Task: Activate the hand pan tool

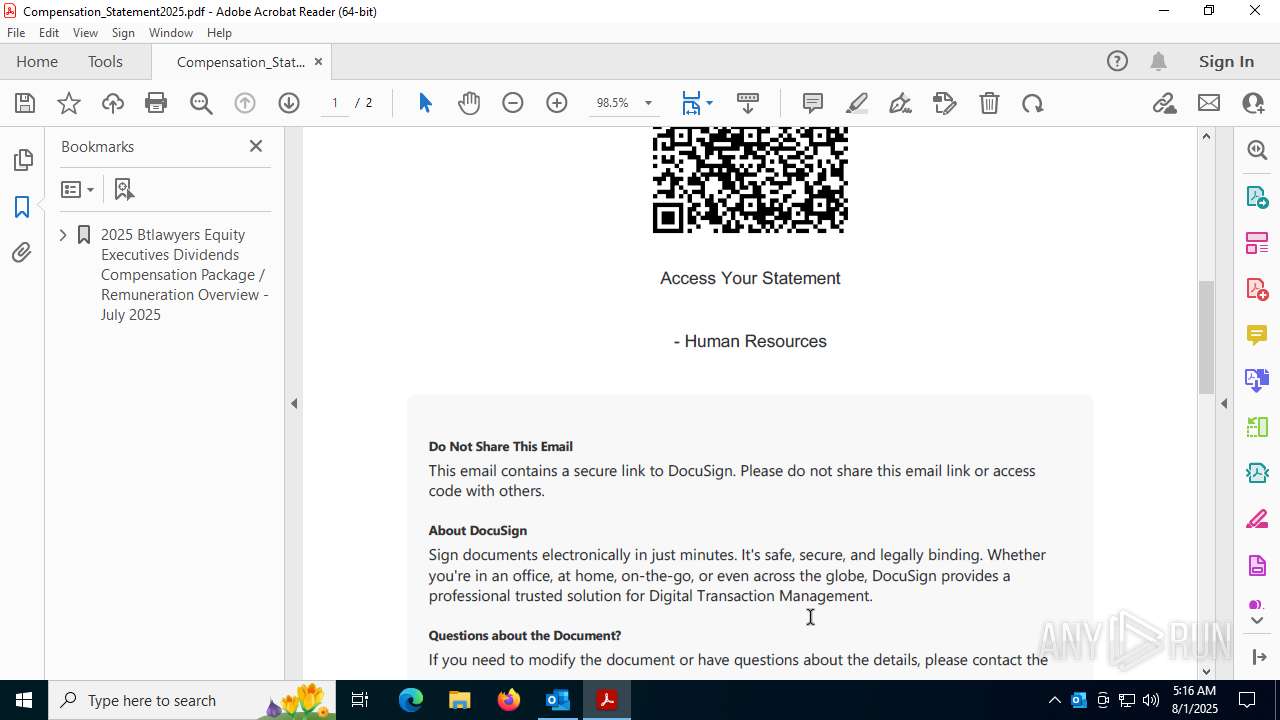Action: point(469,103)
